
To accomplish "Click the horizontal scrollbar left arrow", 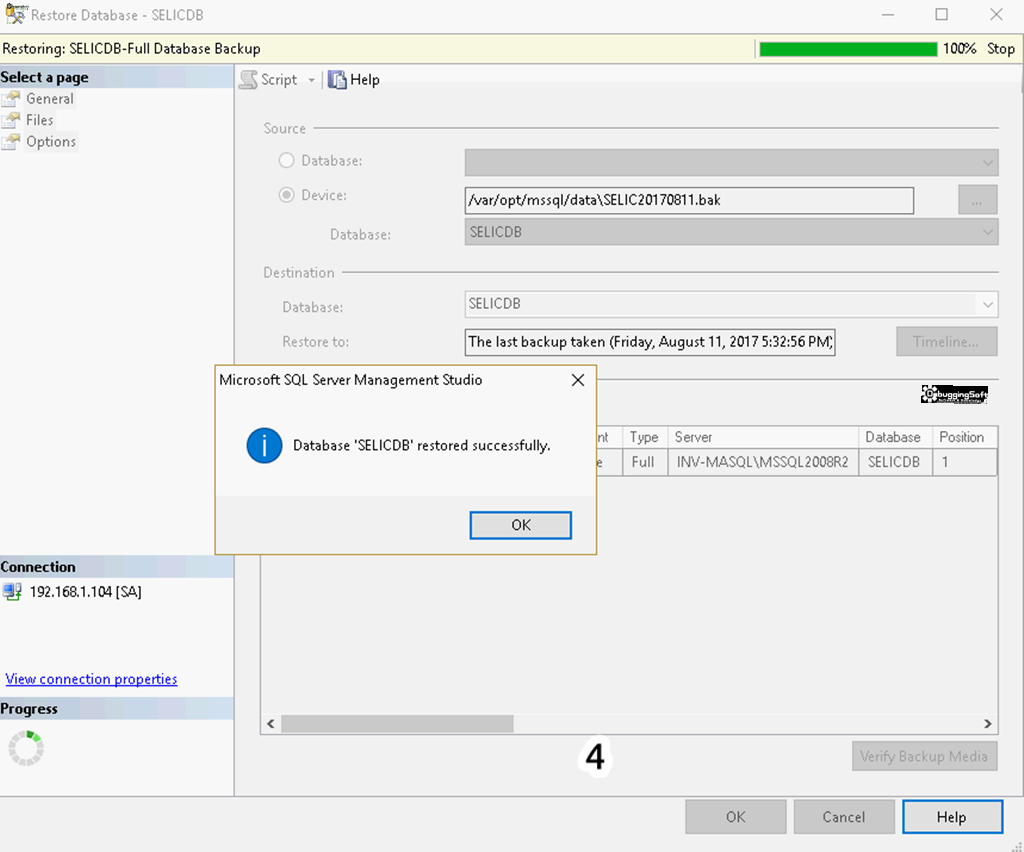I will pyautogui.click(x=271, y=723).
